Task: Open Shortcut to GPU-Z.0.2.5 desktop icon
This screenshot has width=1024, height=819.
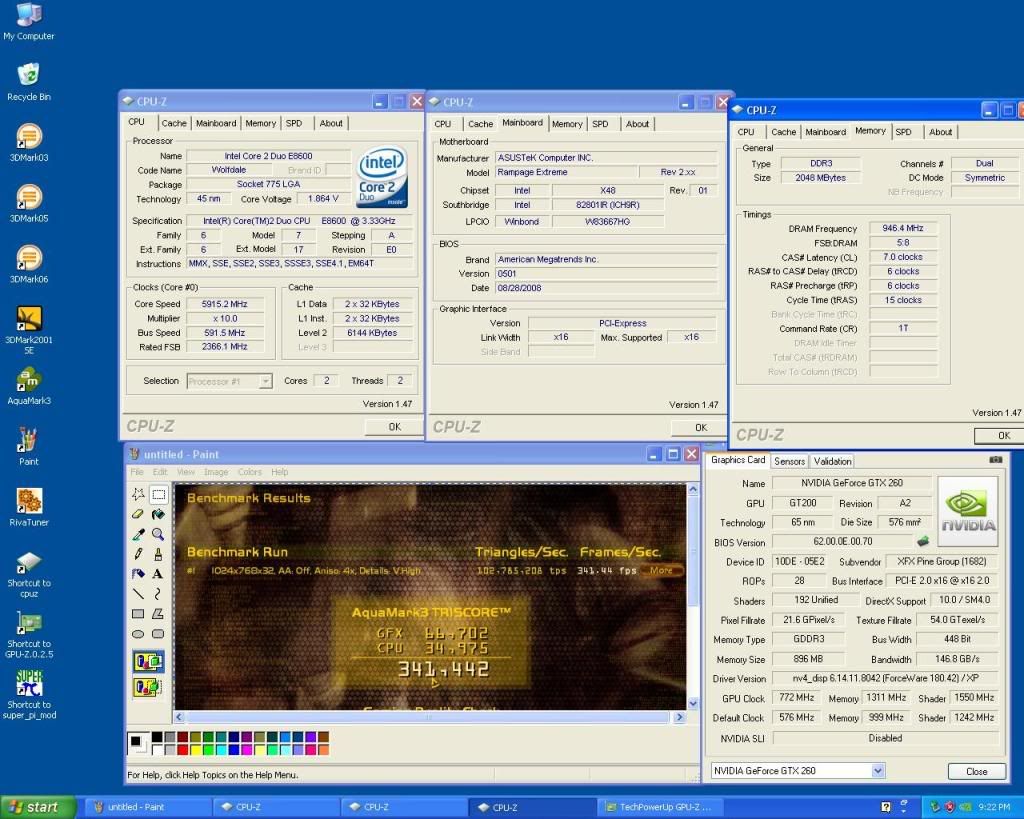Action: click(29, 635)
